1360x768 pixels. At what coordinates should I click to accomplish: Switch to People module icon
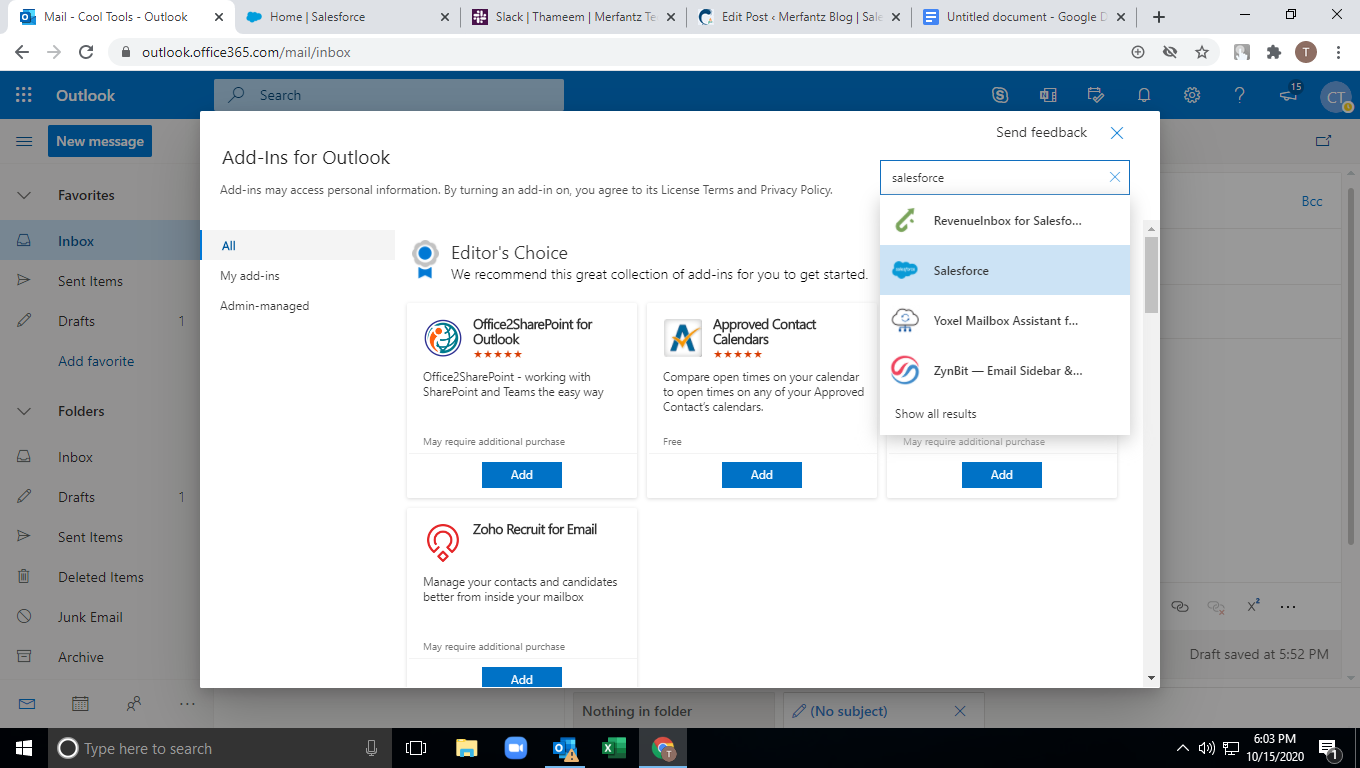click(x=134, y=704)
